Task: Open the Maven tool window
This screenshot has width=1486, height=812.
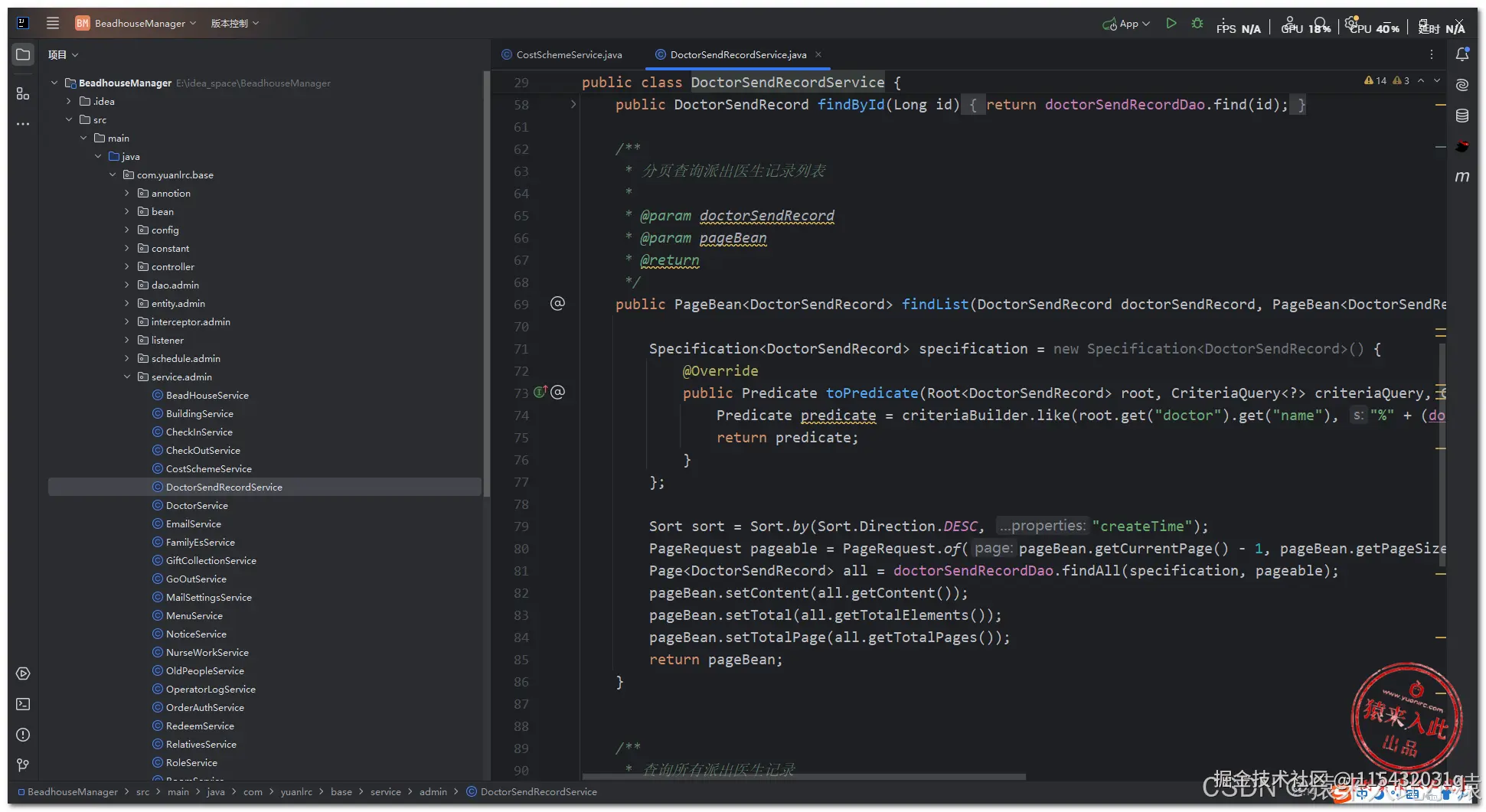Action: pyautogui.click(x=1462, y=177)
